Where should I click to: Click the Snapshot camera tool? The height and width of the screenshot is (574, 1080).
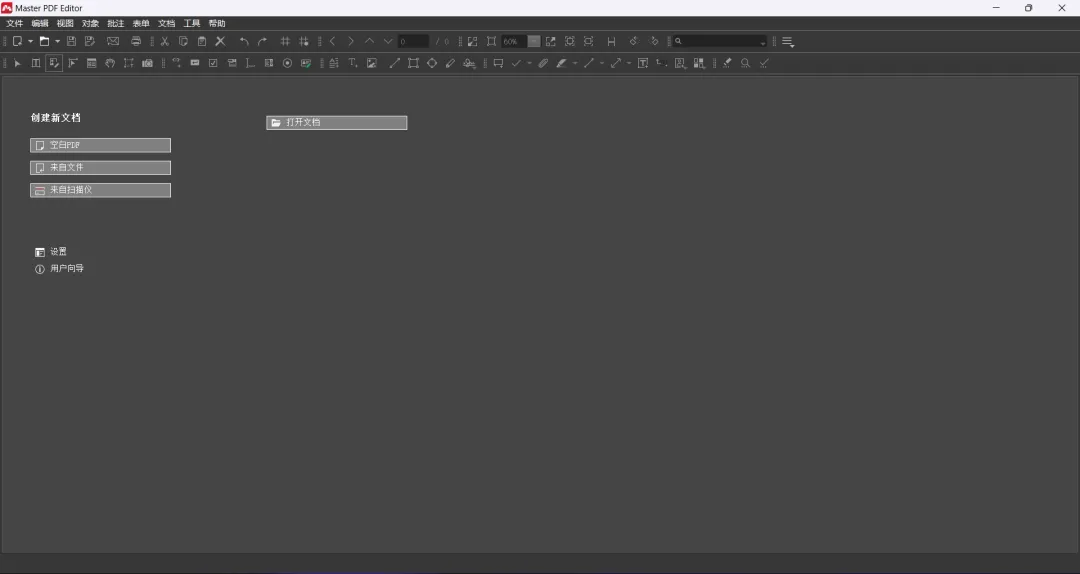click(147, 63)
